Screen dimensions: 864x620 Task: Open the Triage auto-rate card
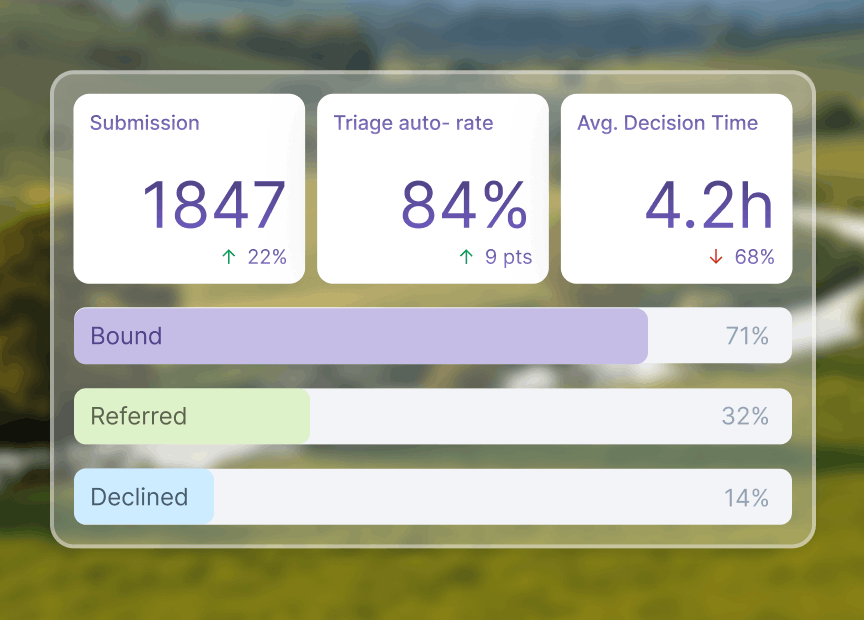click(x=433, y=188)
